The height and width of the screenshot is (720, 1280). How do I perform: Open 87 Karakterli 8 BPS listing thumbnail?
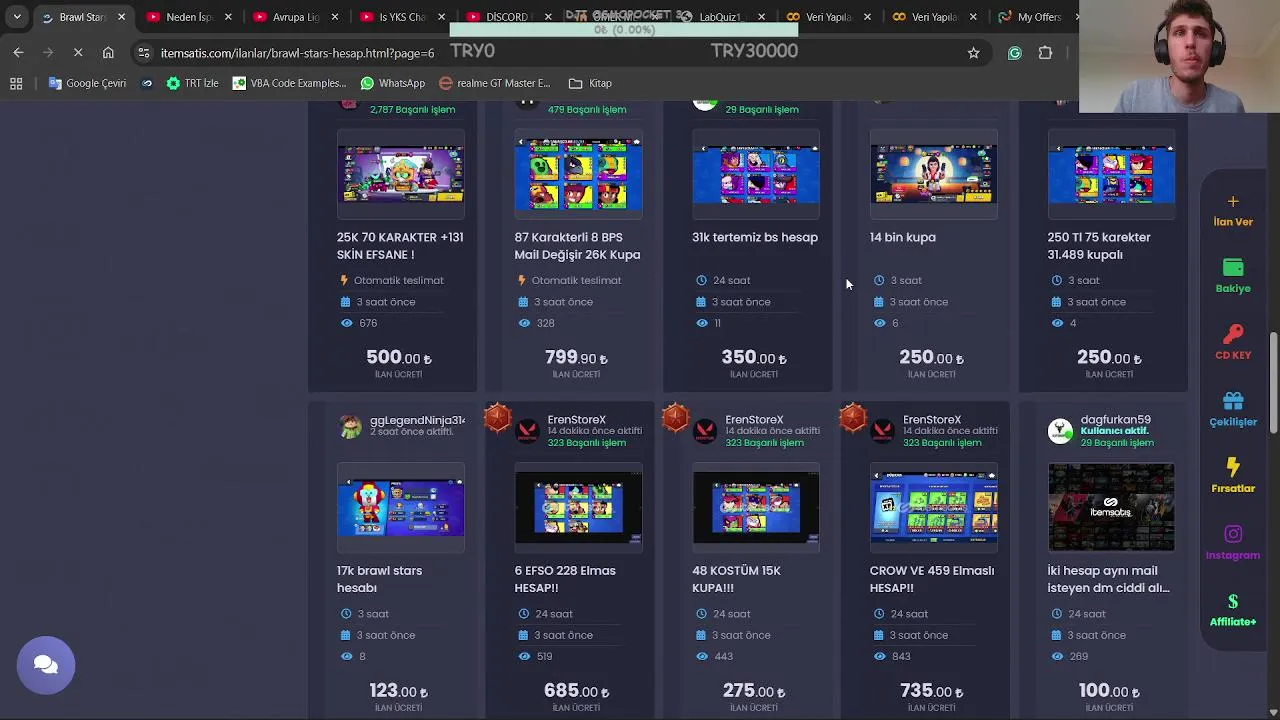578,175
